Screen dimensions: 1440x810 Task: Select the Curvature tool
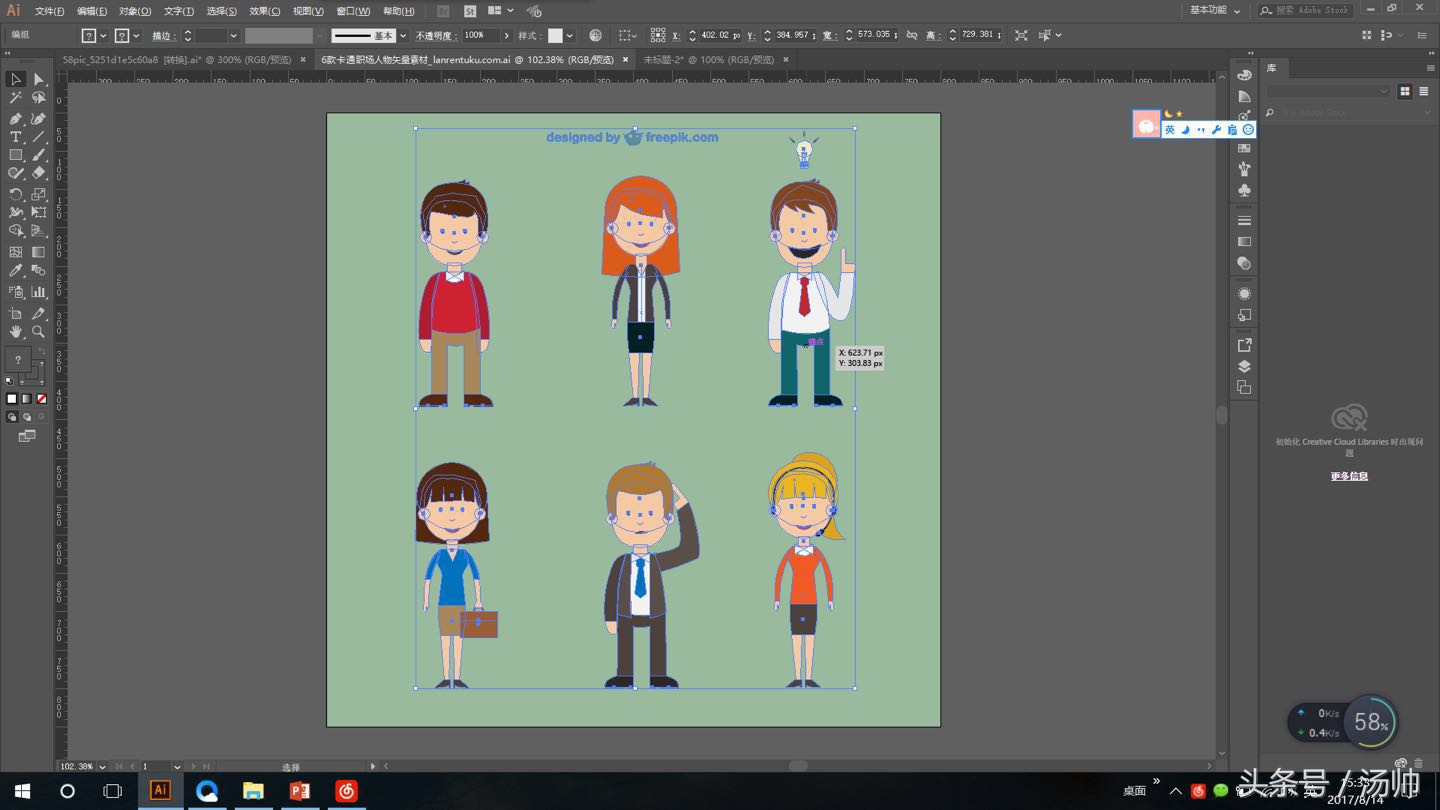coord(39,118)
